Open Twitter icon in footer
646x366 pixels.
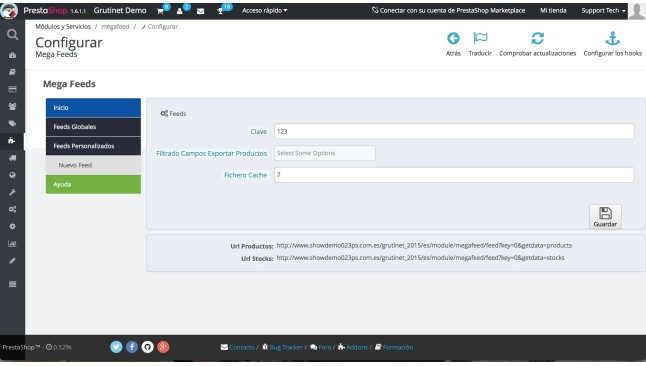click(x=116, y=347)
